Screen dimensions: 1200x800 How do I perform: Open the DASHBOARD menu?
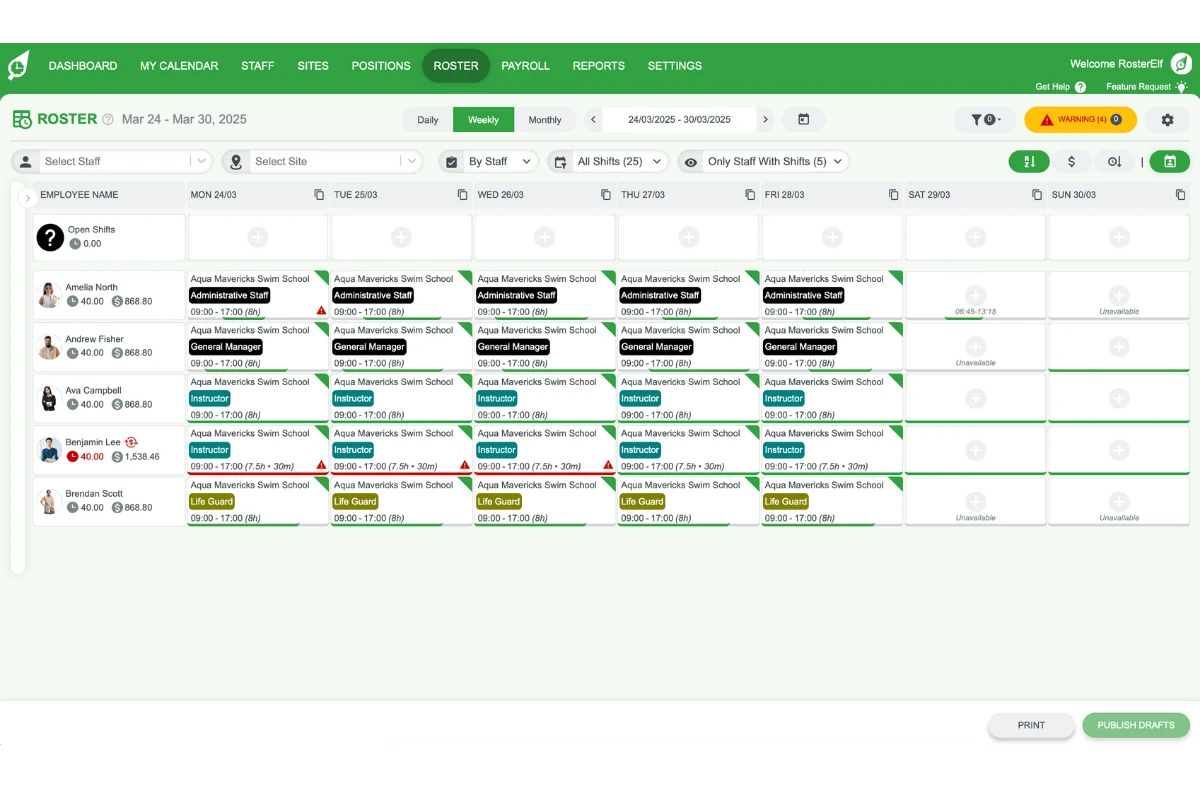pyautogui.click(x=83, y=66)
